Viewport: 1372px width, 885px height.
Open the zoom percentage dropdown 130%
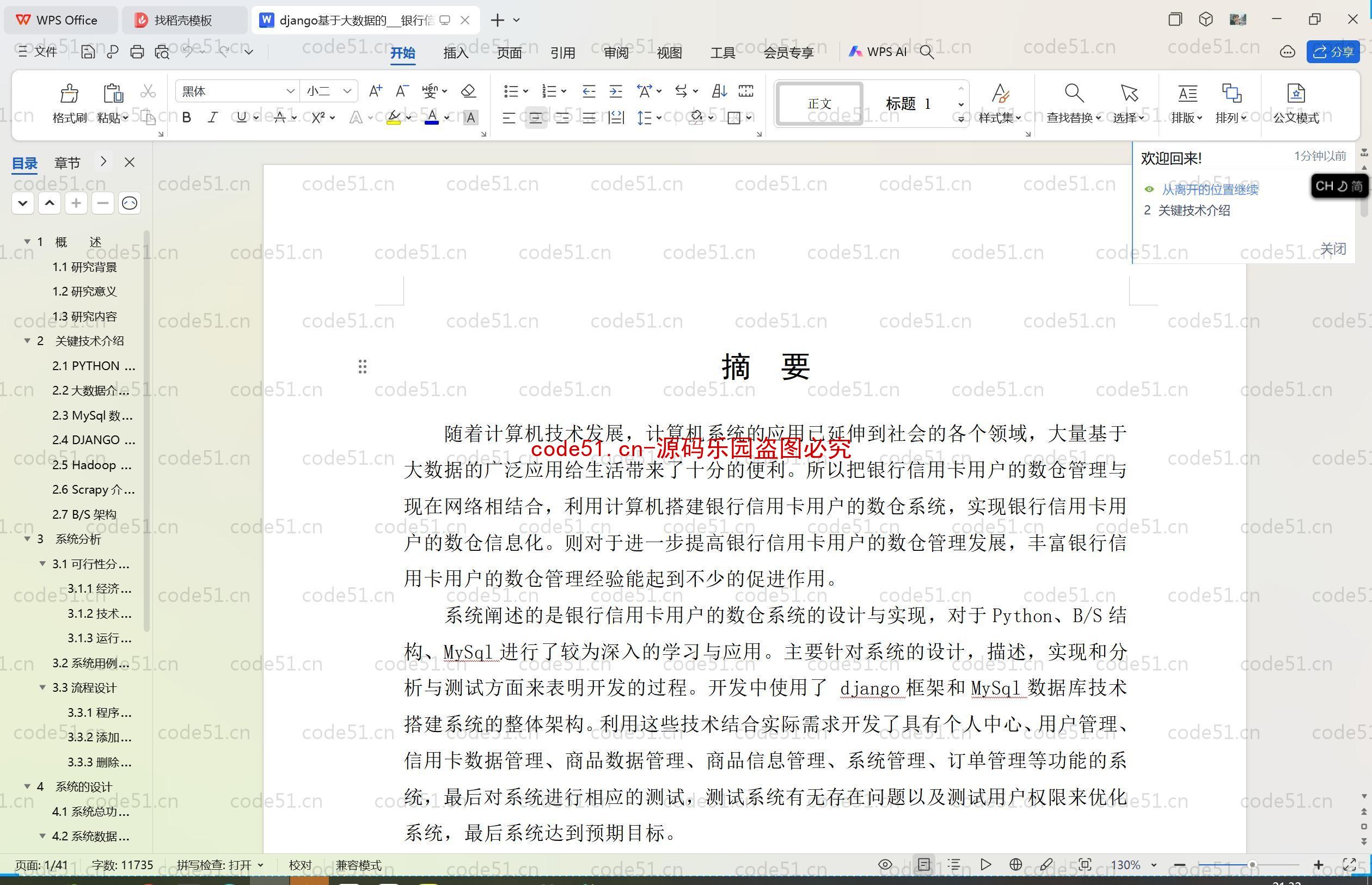tap(1153, 865)
